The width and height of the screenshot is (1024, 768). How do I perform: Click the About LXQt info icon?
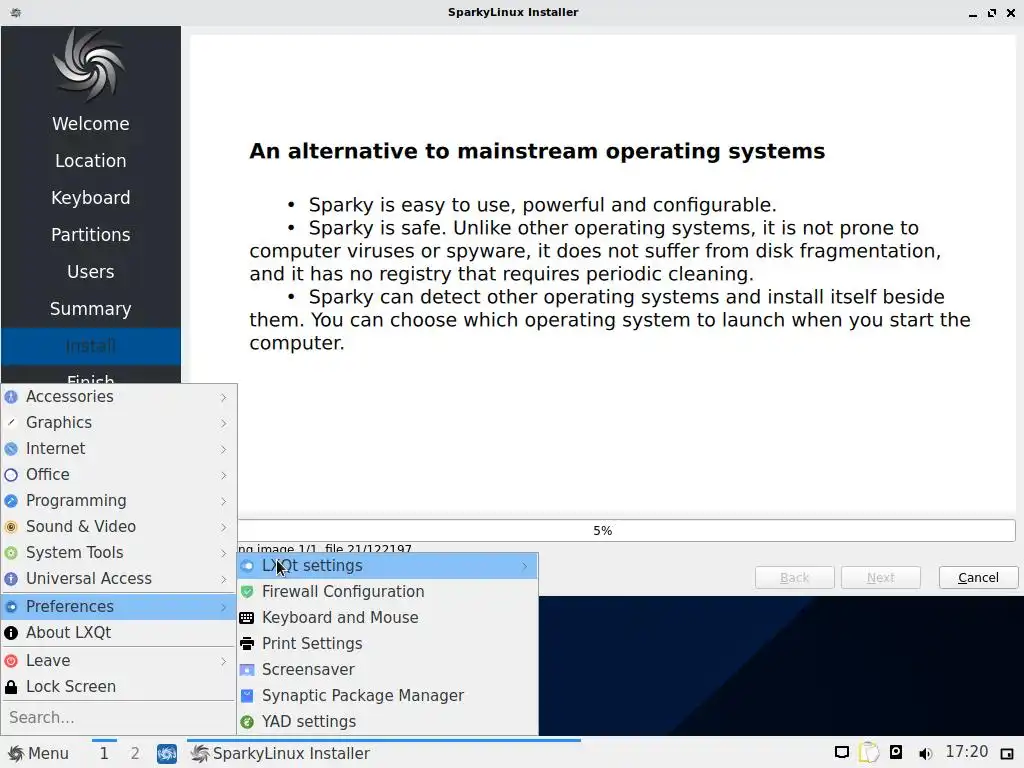[x=11, y=633]
